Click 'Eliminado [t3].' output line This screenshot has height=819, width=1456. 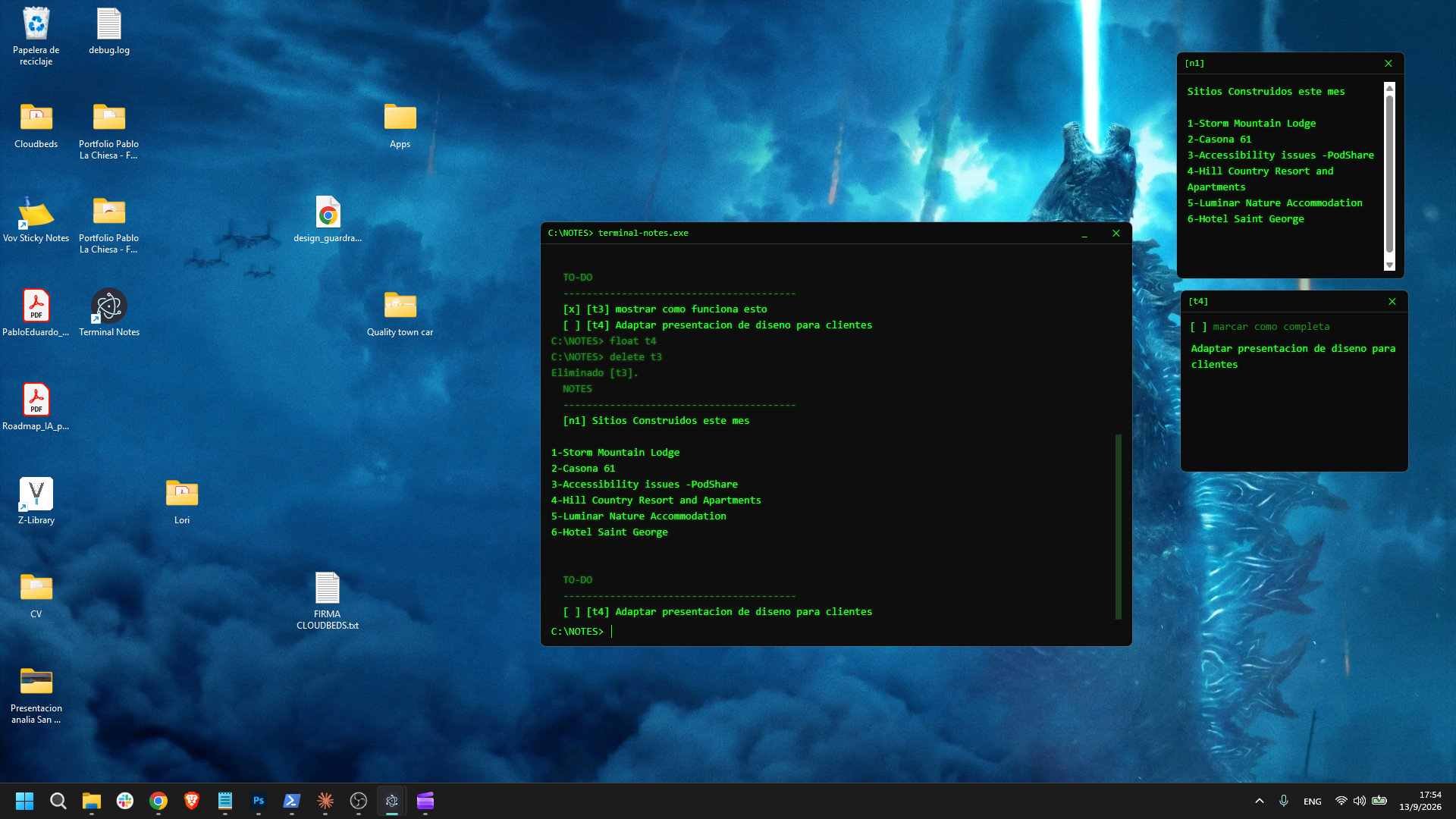[x=595, y=373]
